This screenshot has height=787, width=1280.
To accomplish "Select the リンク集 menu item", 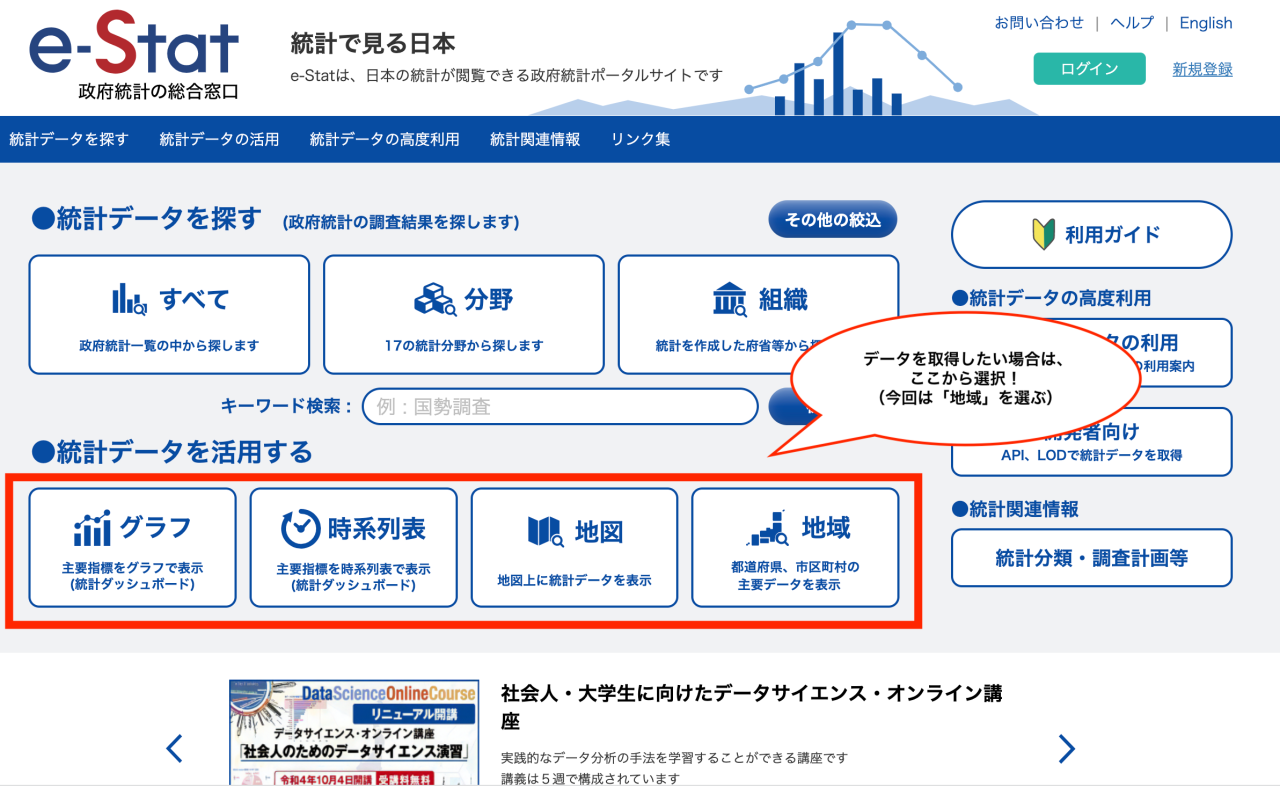I will coord(639,139).
